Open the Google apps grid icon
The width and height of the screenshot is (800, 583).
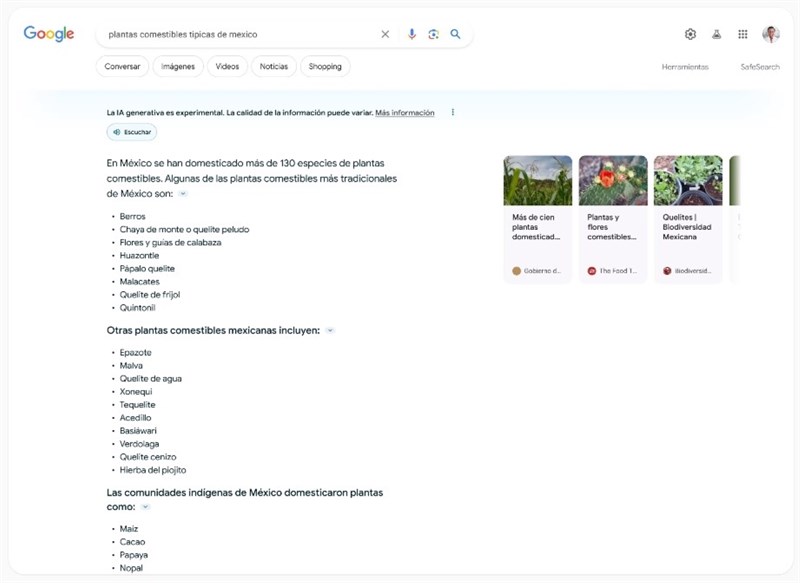[x=743, y=34]
